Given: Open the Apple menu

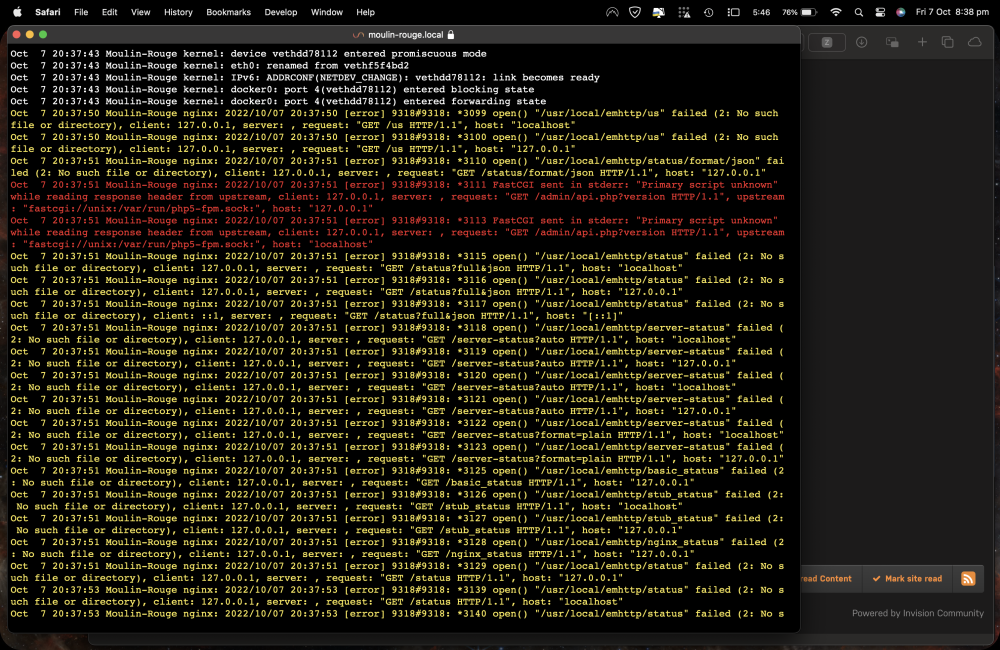Looking at the screenshot, I should click(17, 12).
